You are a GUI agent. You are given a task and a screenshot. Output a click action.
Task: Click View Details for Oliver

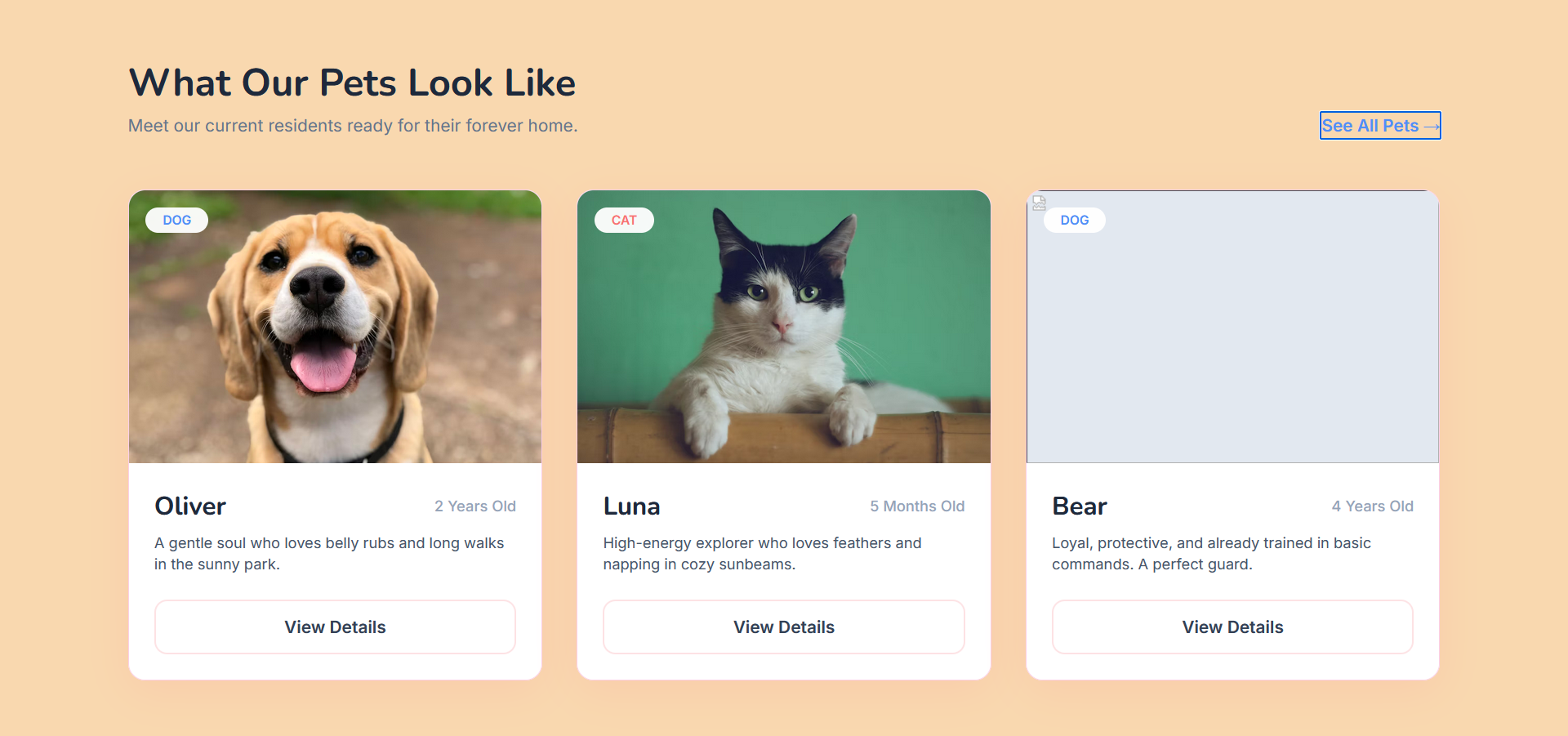[335, 627]
